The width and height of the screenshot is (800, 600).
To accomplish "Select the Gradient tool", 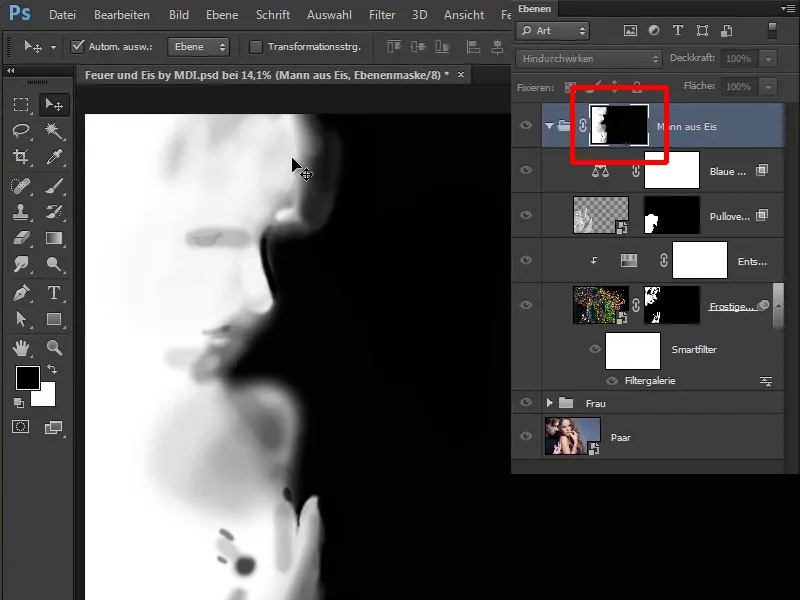I will click(x=54, y=238).
